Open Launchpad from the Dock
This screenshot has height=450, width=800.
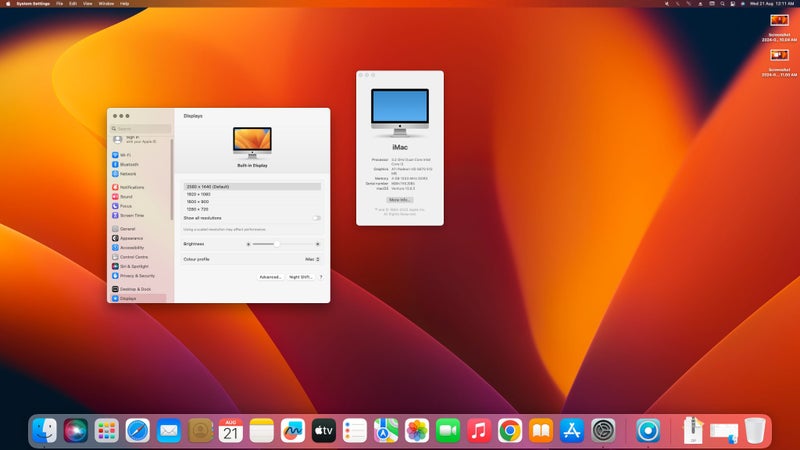click(x=107, y=431)
